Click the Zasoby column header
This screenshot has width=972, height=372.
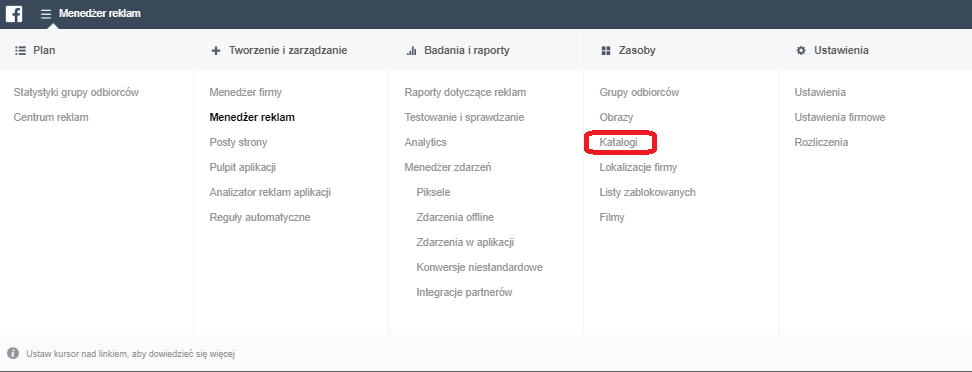(x=637, y=51)
